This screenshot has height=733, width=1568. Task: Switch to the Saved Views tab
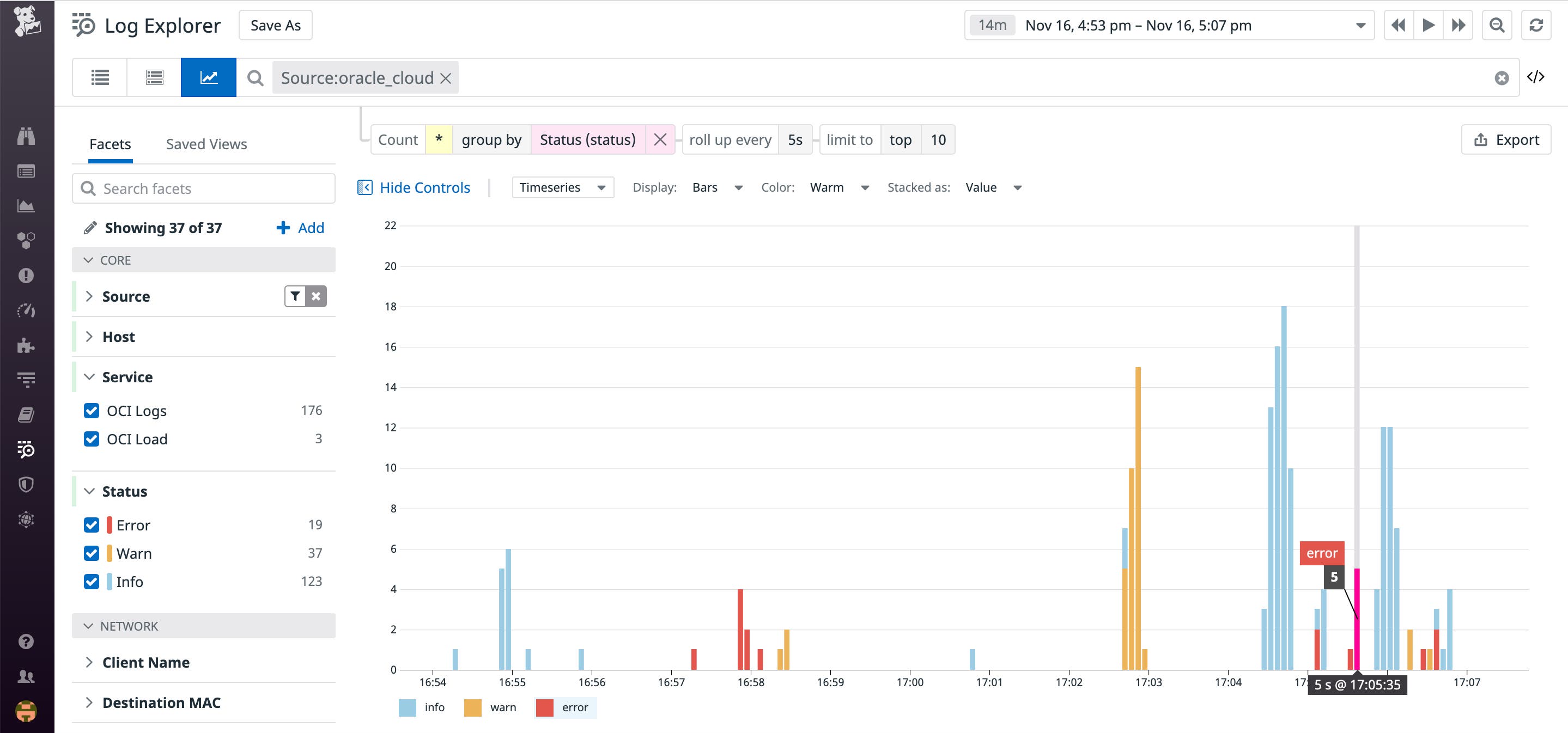[206, 144]
